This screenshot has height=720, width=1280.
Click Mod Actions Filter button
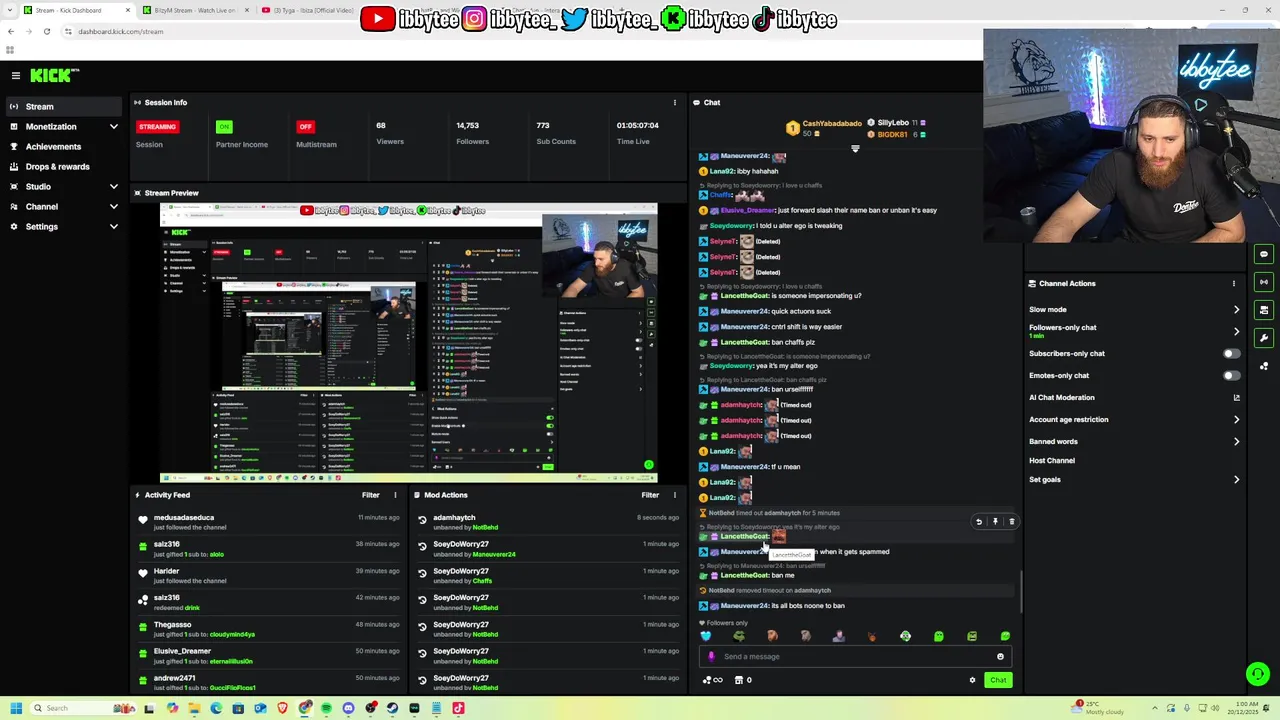pyautogui.click(x=650, y=495)
